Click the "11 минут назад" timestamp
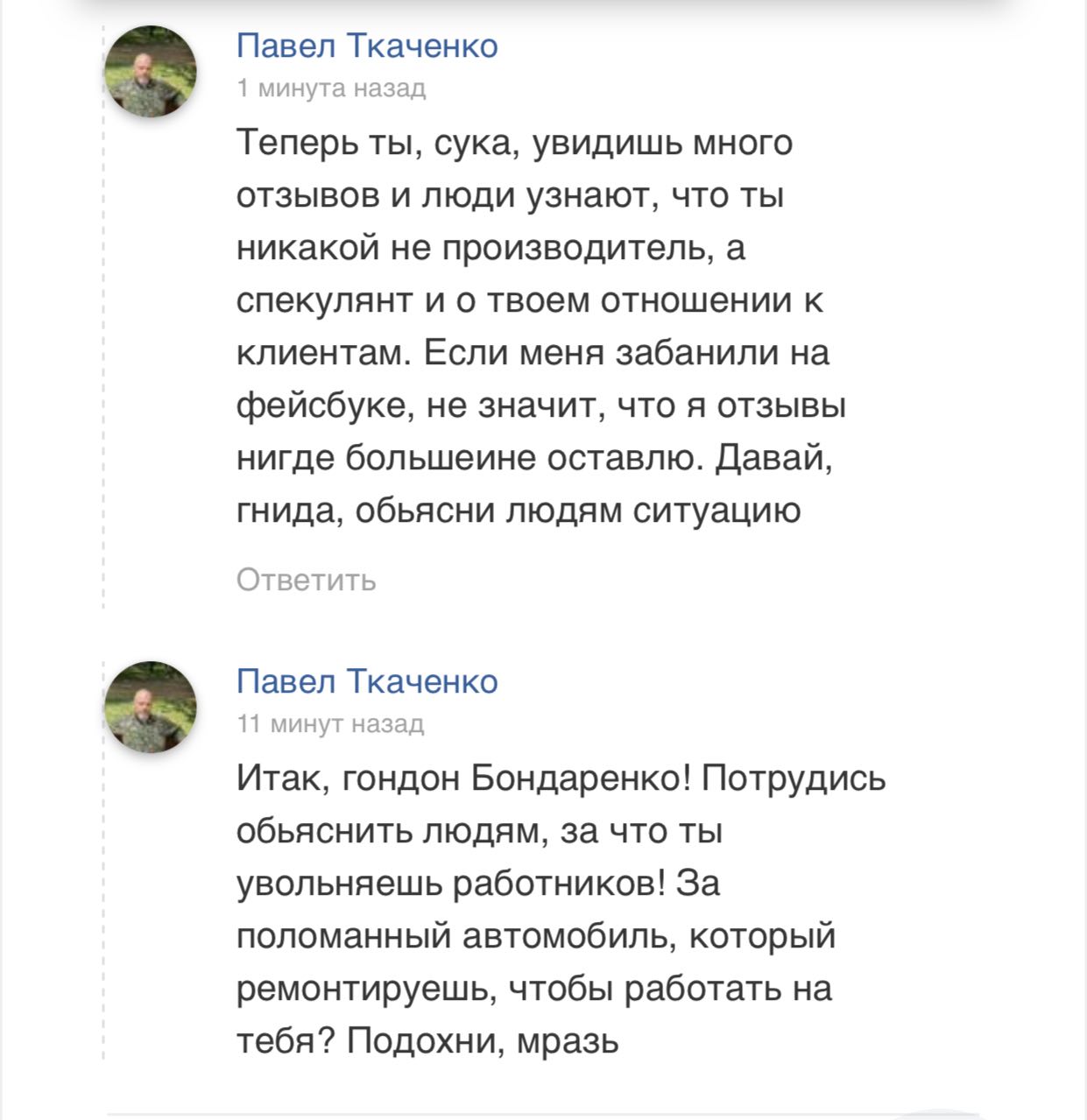The width and height of the screenshot is (1087, 1120). tap(330, 723)
